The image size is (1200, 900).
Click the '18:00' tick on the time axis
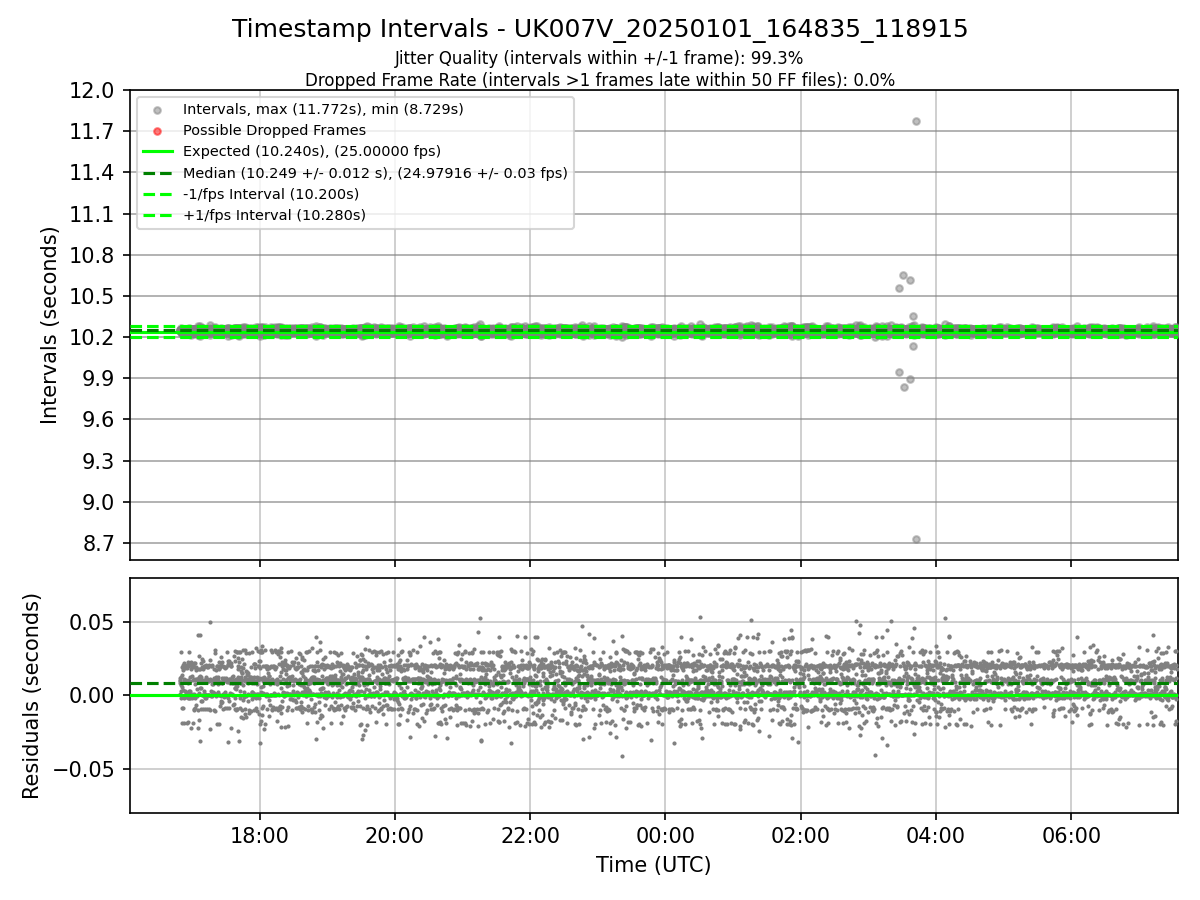click(x=260, y=835)
